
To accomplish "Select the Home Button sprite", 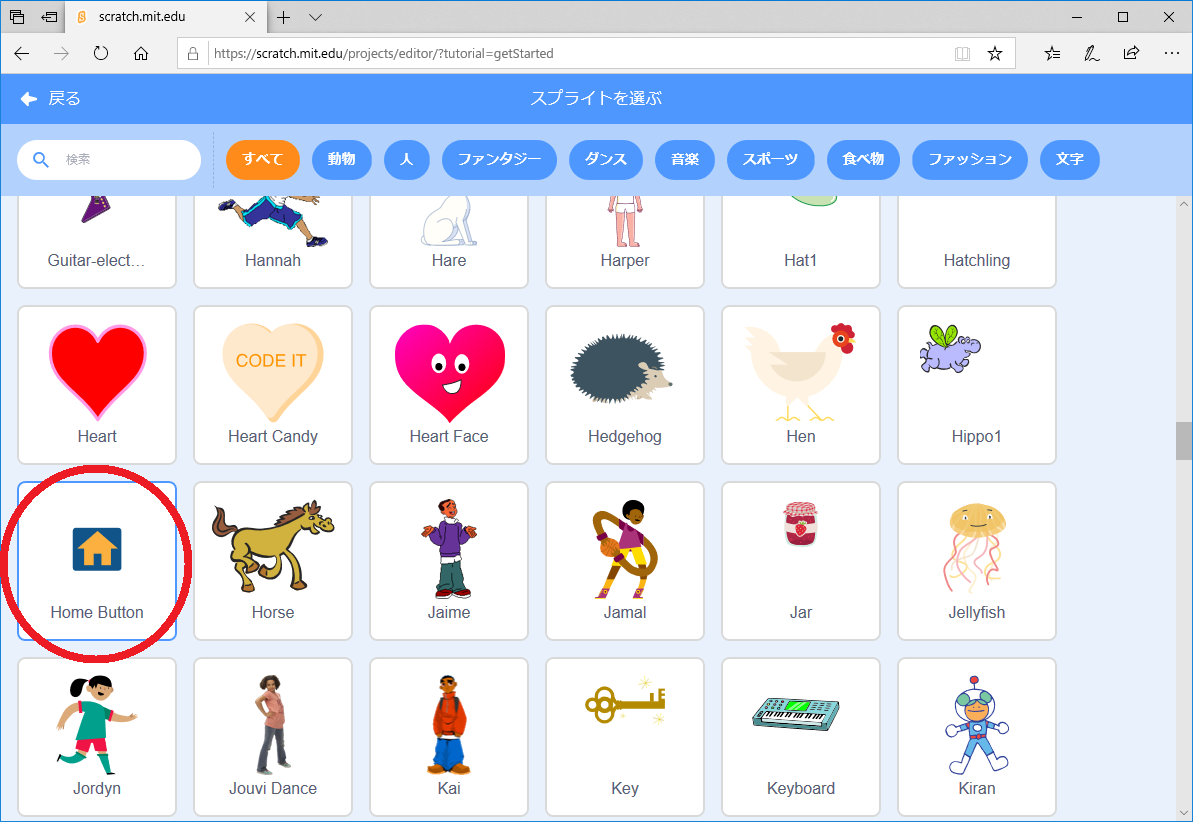I will coord(97,561).
